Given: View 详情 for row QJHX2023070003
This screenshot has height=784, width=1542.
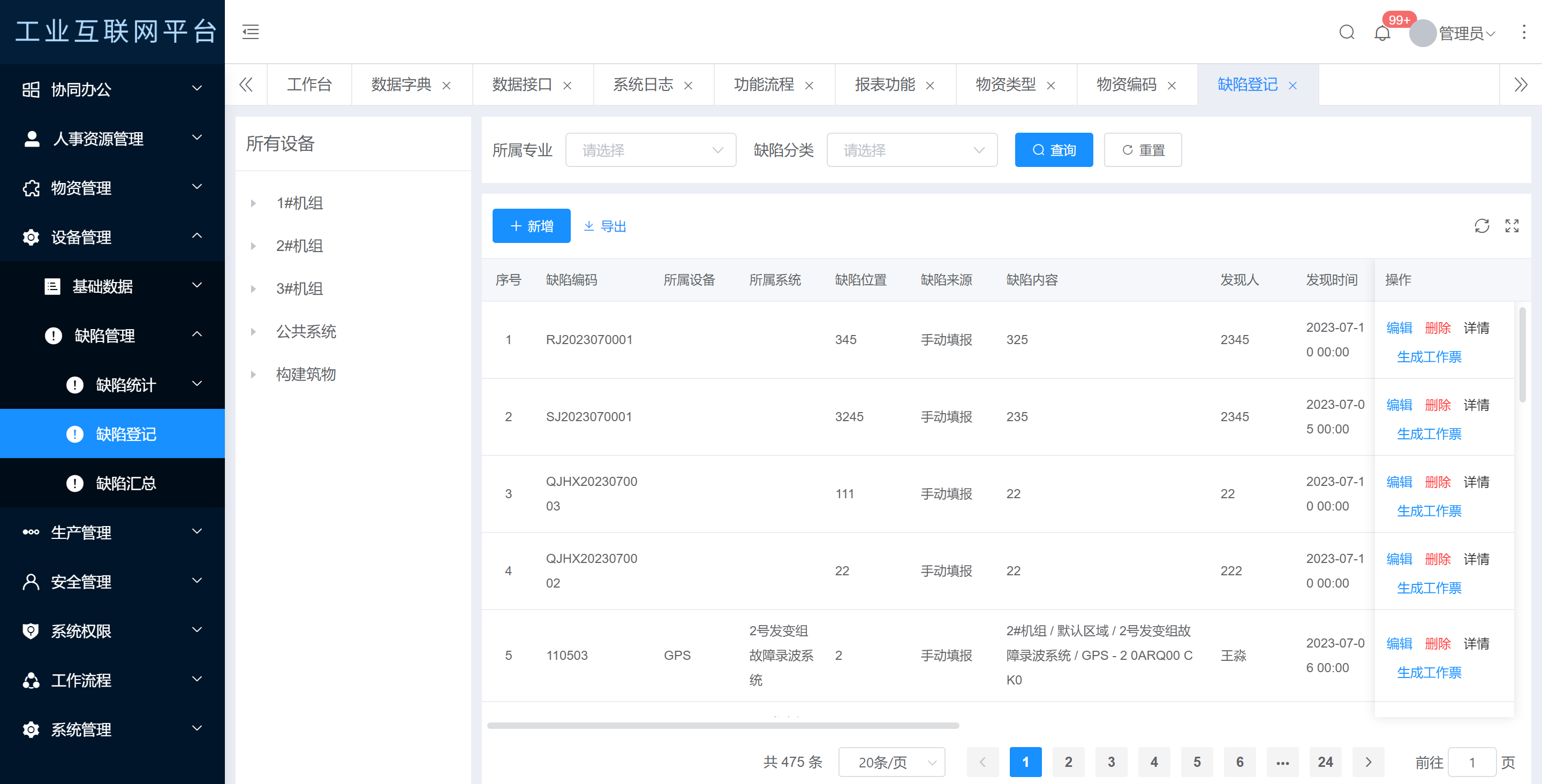Looking at the screenshot, I should [x=1476, y=482].
